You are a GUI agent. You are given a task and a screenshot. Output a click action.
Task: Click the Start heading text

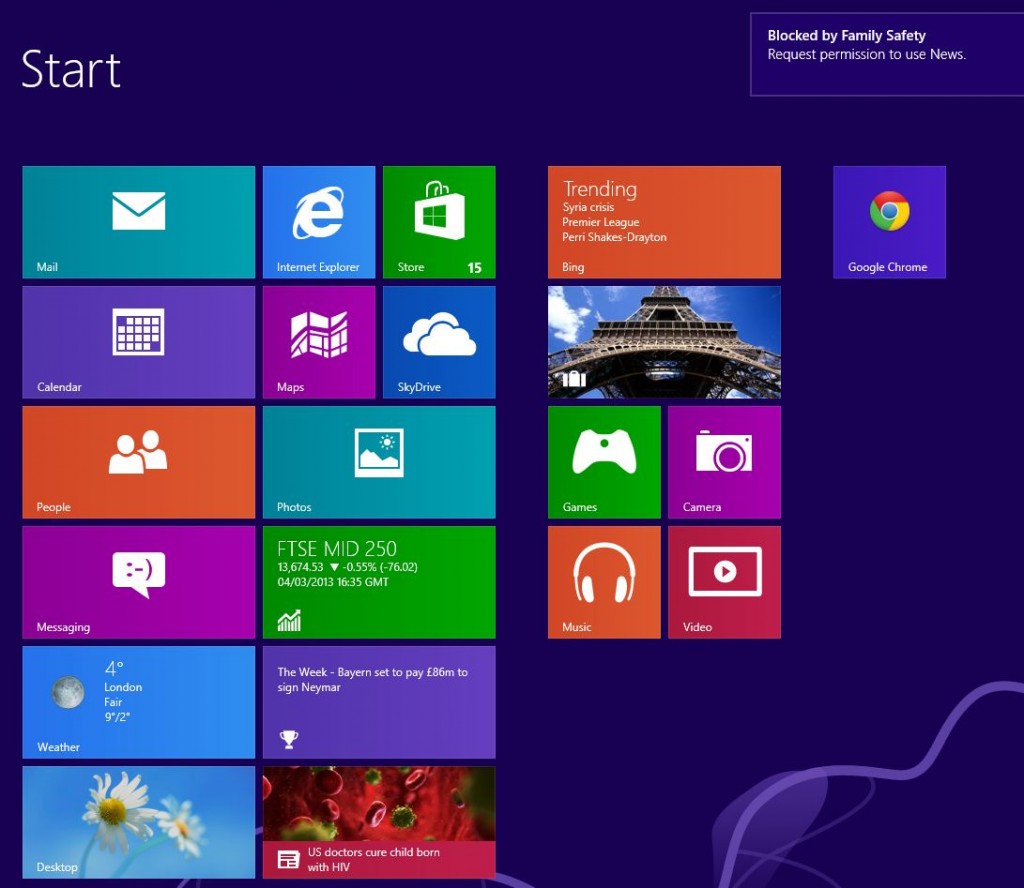(x=71, y=69)
